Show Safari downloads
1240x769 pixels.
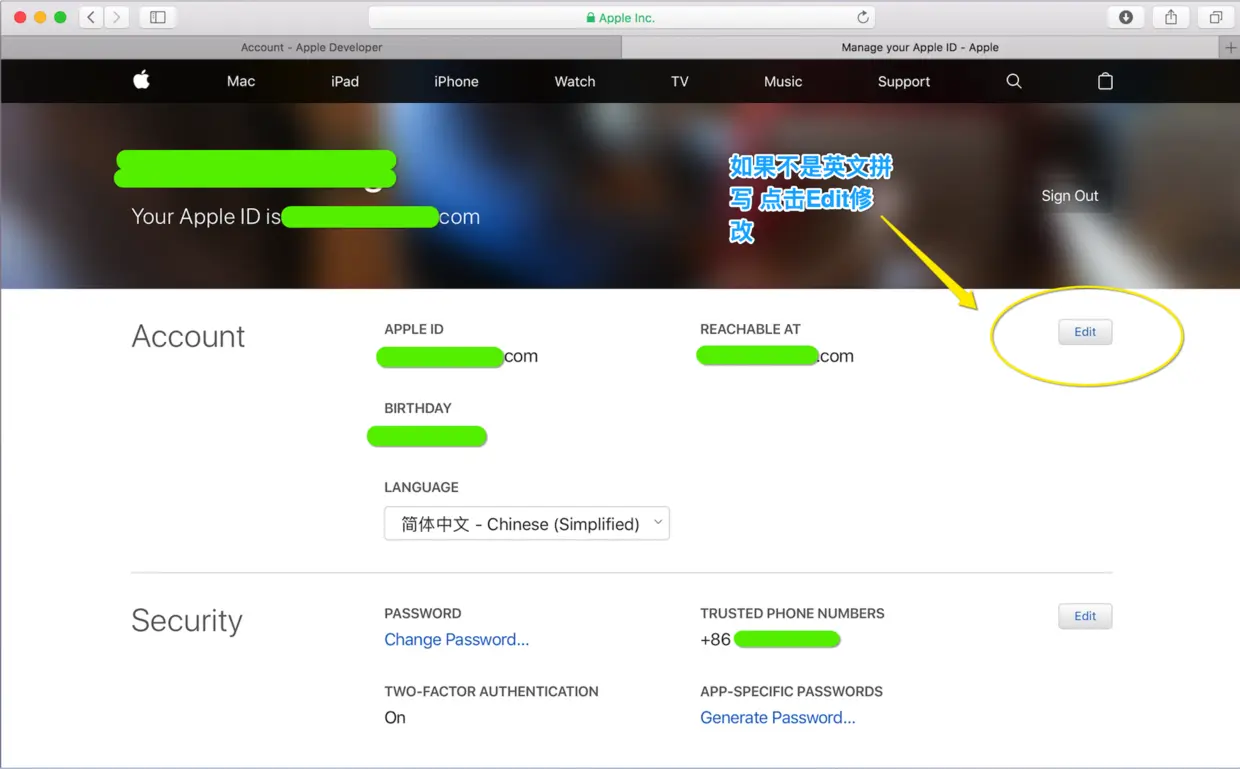click(x=1126, y=17)
